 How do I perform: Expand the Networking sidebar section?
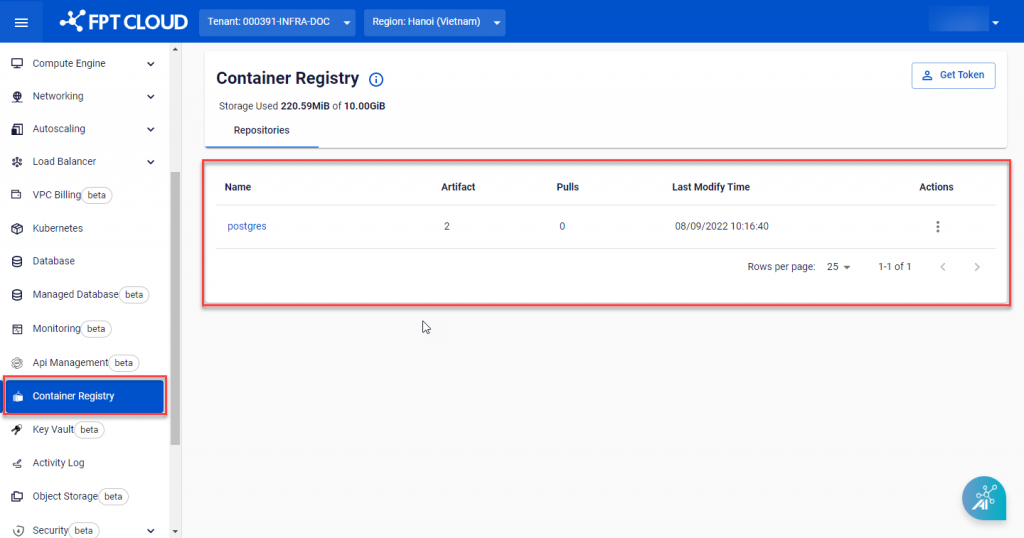click(x=150, y=97)
